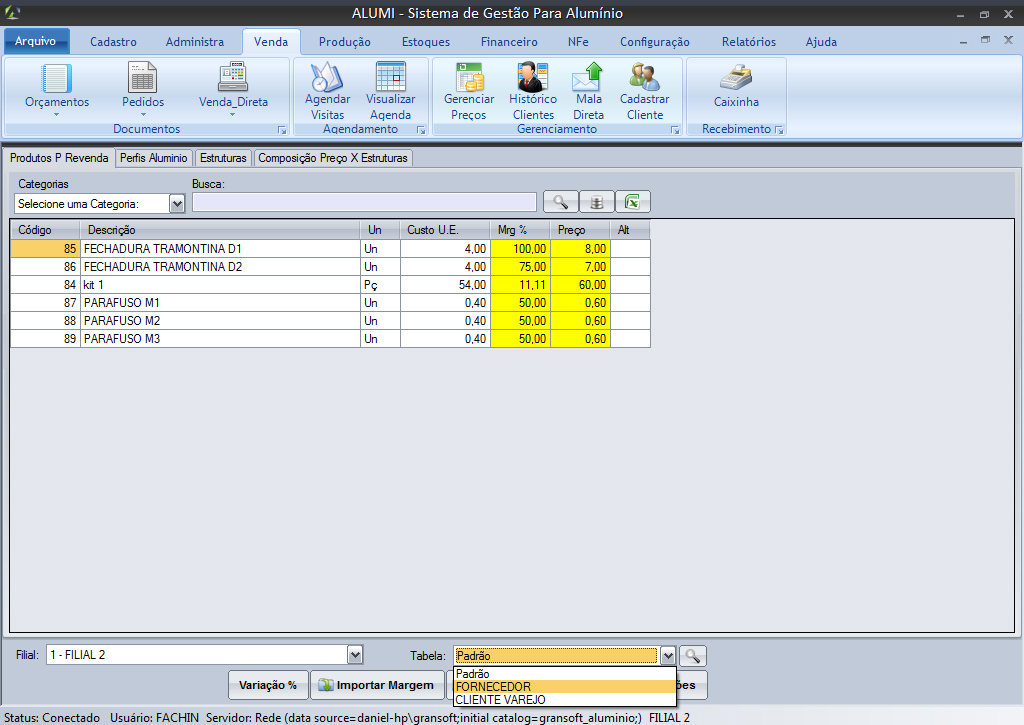1024x725 pixels.
Task: Sort by the Descrição column header
Action: 219,230
